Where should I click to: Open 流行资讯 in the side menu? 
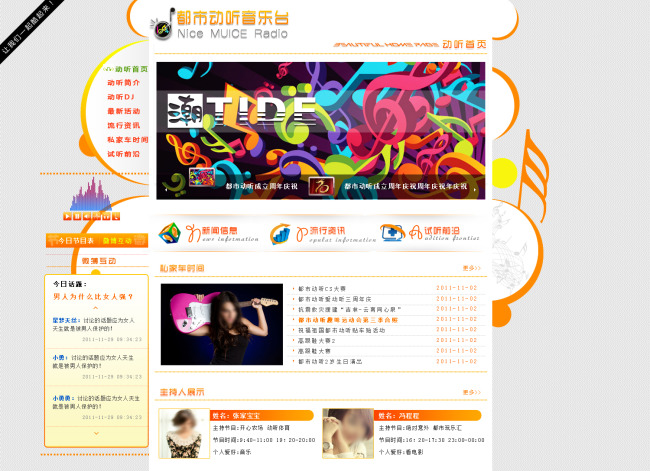(124, 125)
